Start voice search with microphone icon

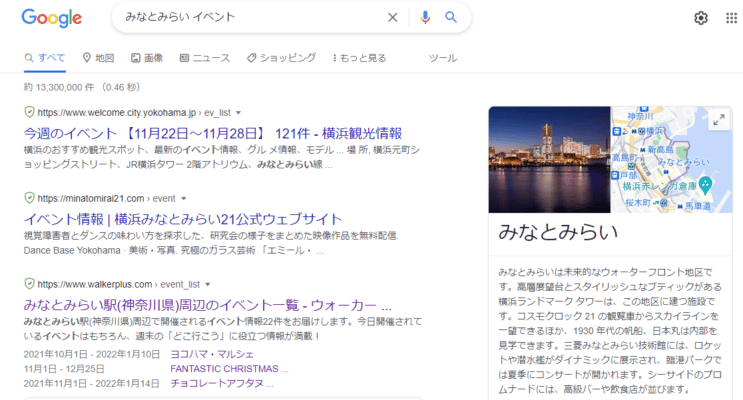(425, 18)
